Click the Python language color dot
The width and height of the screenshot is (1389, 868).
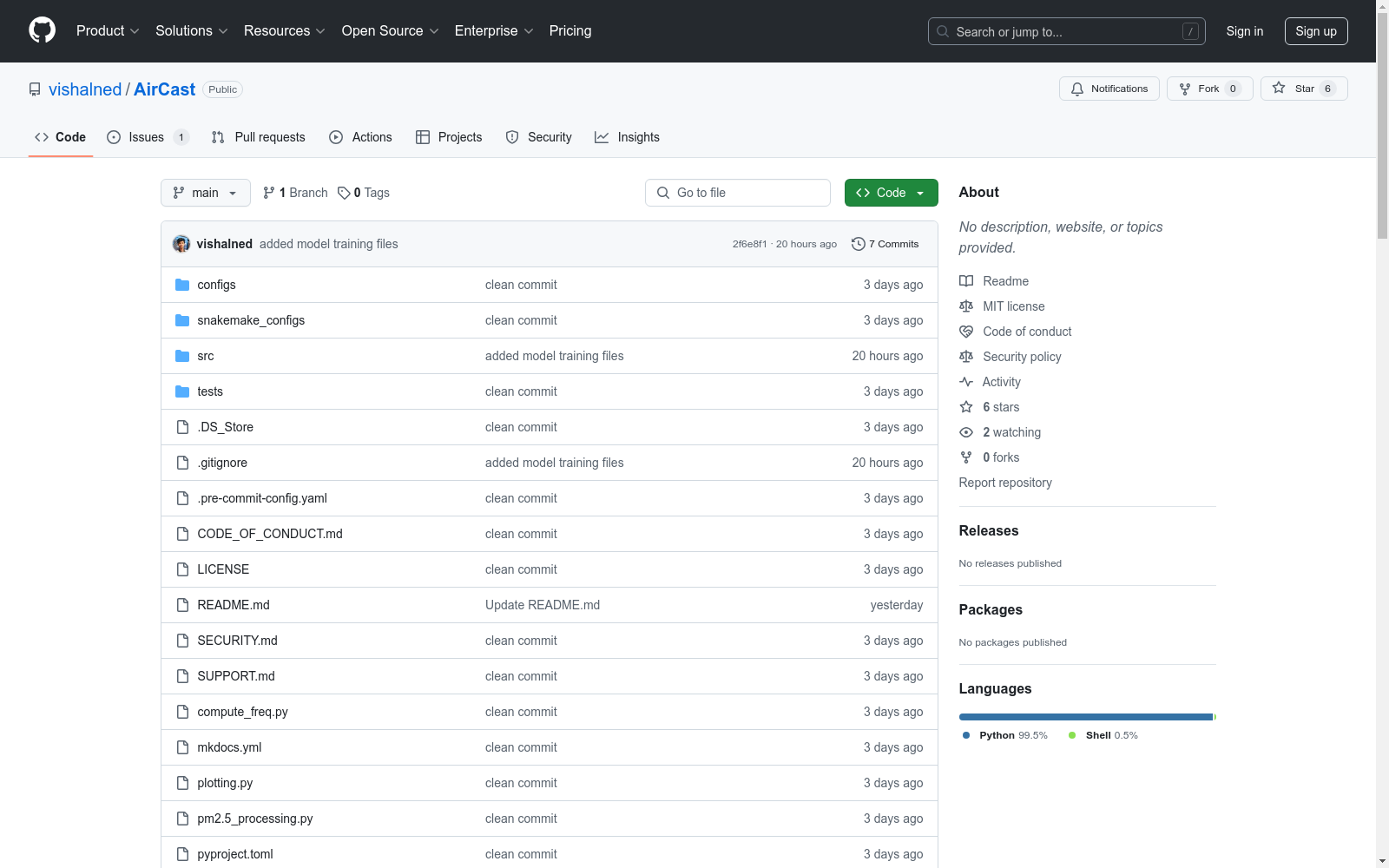tap(966, 735)
